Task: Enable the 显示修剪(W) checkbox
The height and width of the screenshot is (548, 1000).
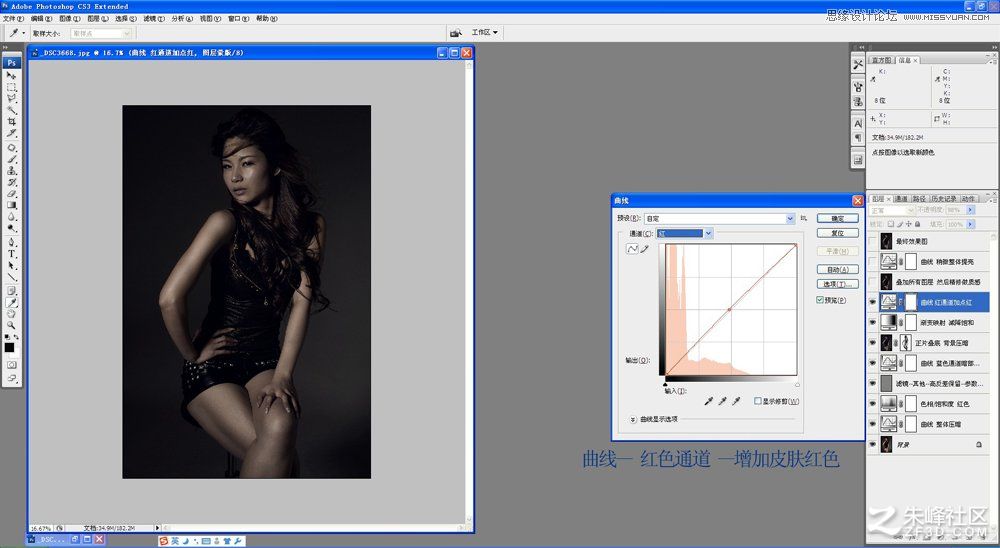Action: tap(758, 401)
